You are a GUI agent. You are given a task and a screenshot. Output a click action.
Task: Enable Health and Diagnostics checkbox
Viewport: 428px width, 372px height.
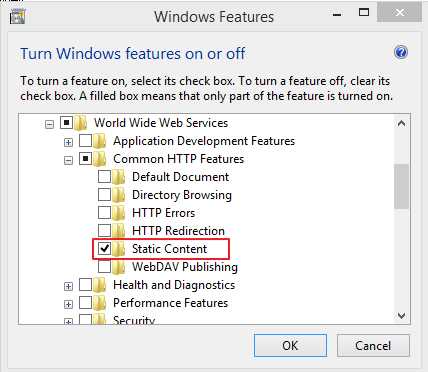[85, 284]
